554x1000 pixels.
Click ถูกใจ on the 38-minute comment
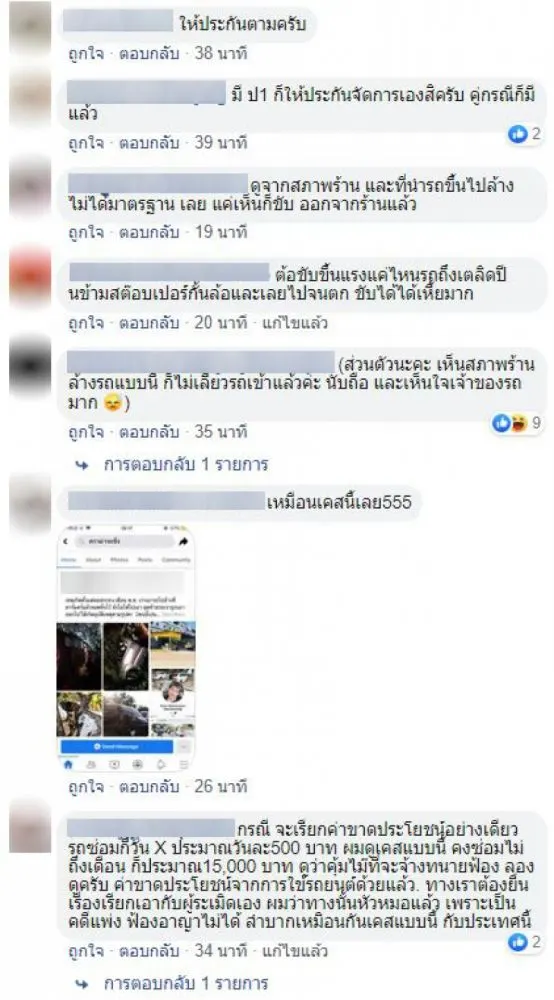[85, 54]
